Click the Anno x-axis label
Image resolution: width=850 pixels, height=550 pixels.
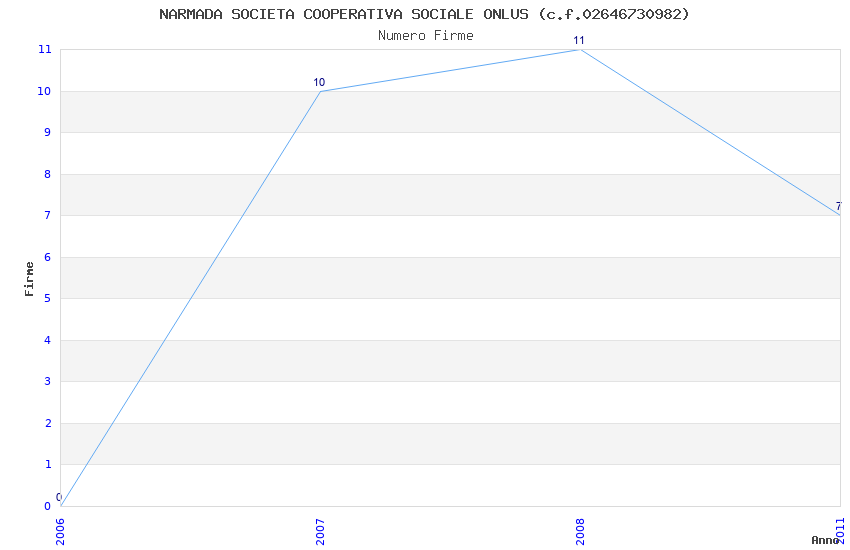coord(825,540)
